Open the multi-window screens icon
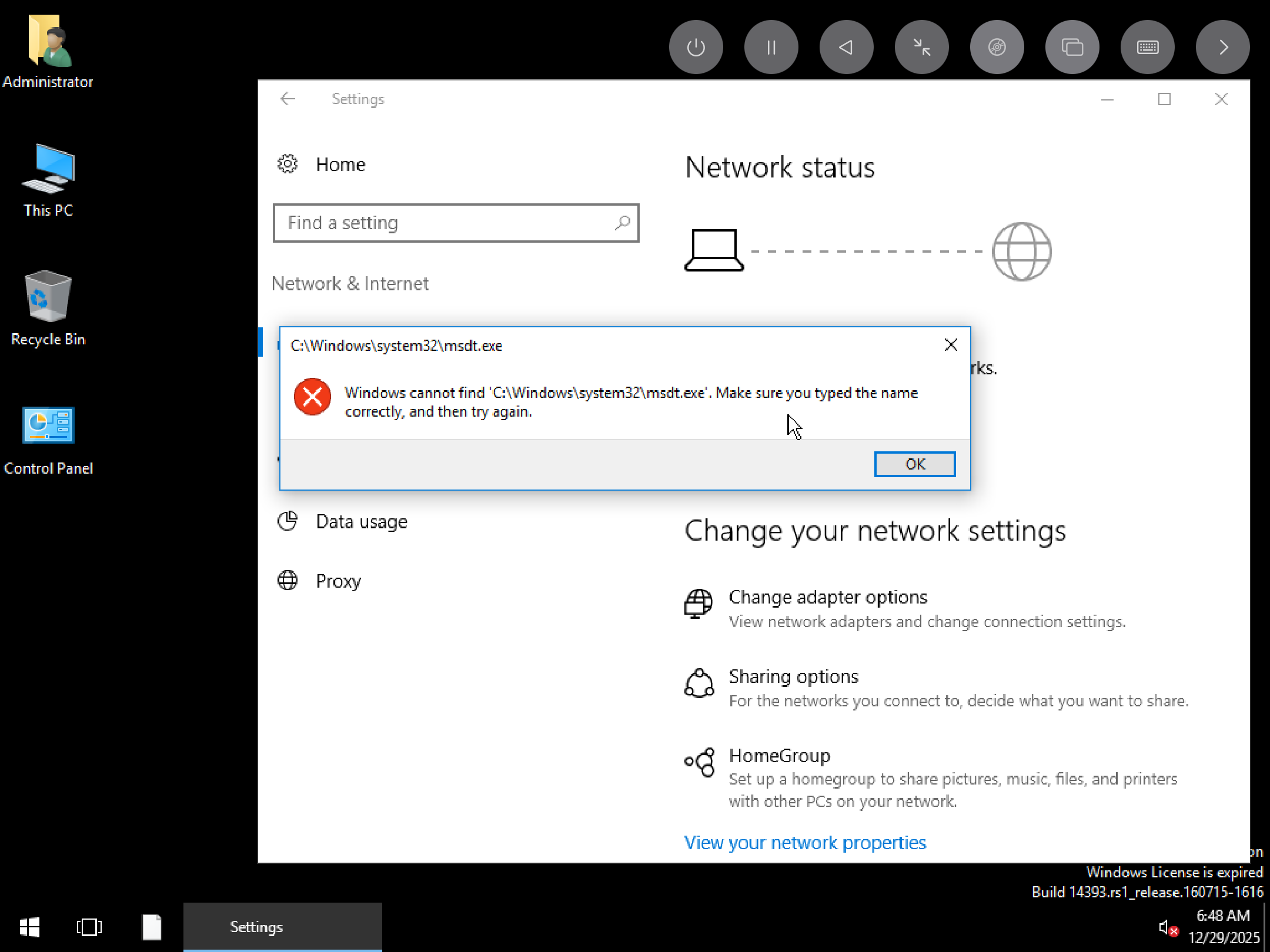 pos(1072,47)
